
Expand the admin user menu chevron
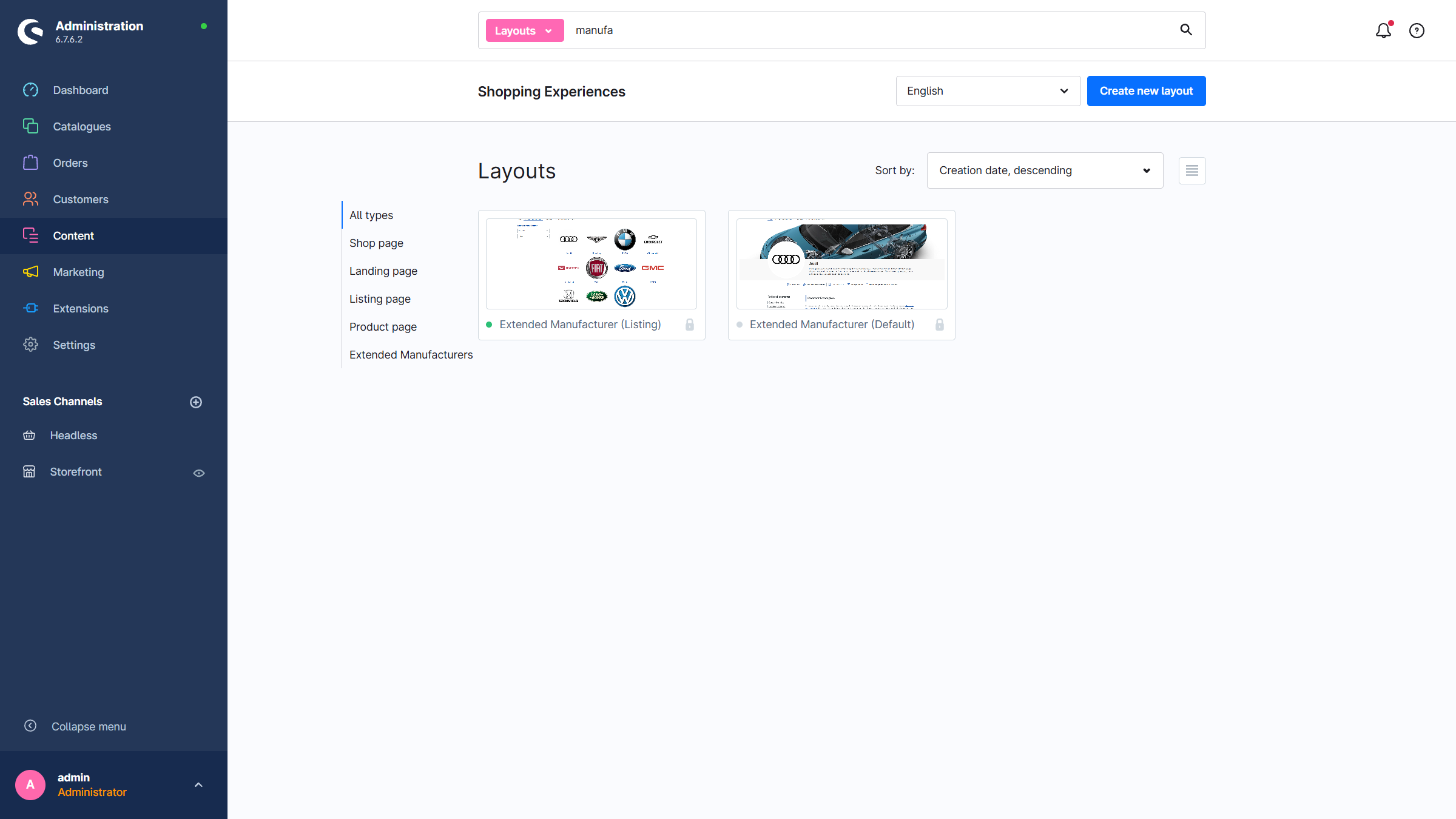[198, 785]
